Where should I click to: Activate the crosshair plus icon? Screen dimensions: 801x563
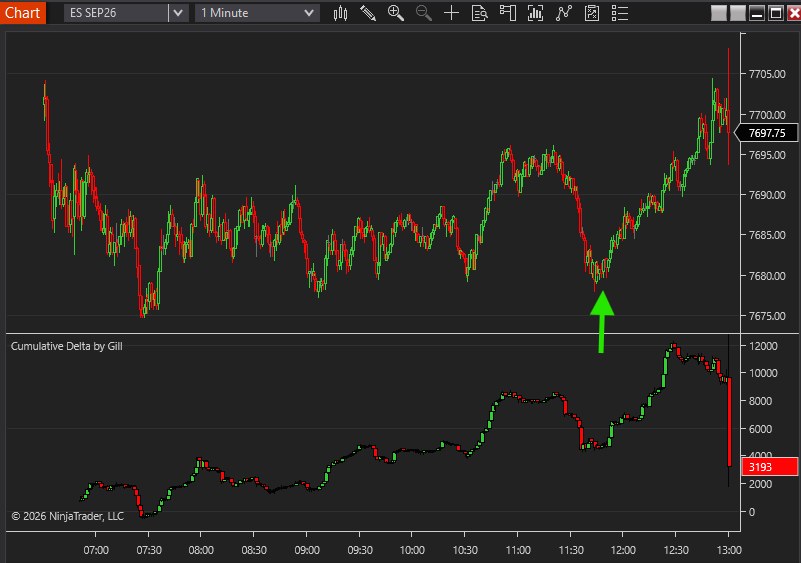(452, 13)
